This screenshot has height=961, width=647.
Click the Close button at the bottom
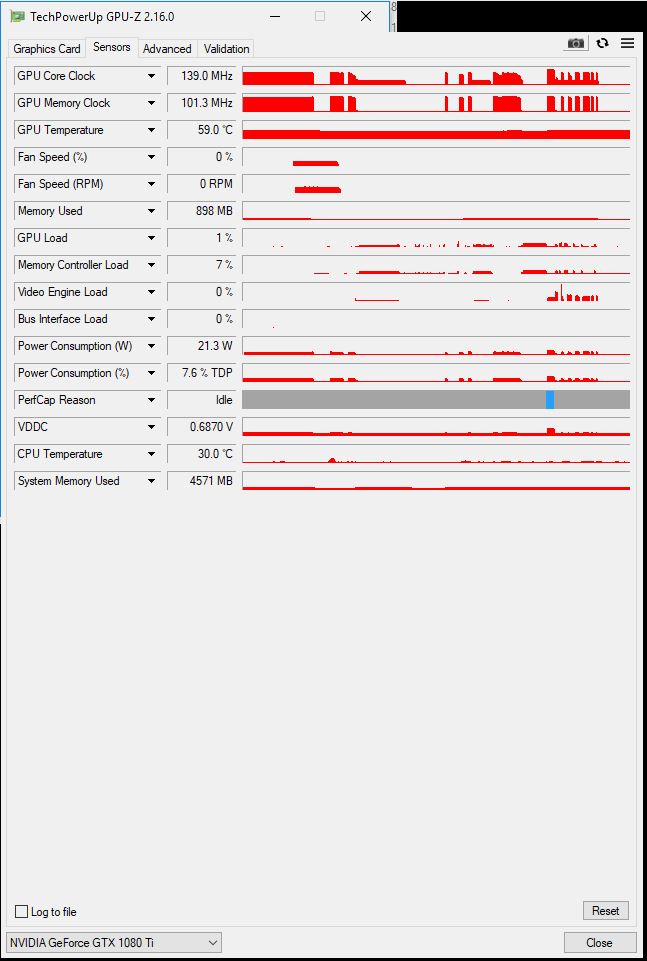[599, 943]
